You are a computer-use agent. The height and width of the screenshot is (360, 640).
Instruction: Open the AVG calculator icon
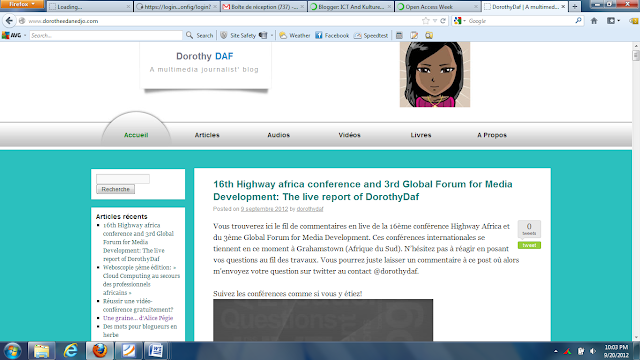coord(399,36)
